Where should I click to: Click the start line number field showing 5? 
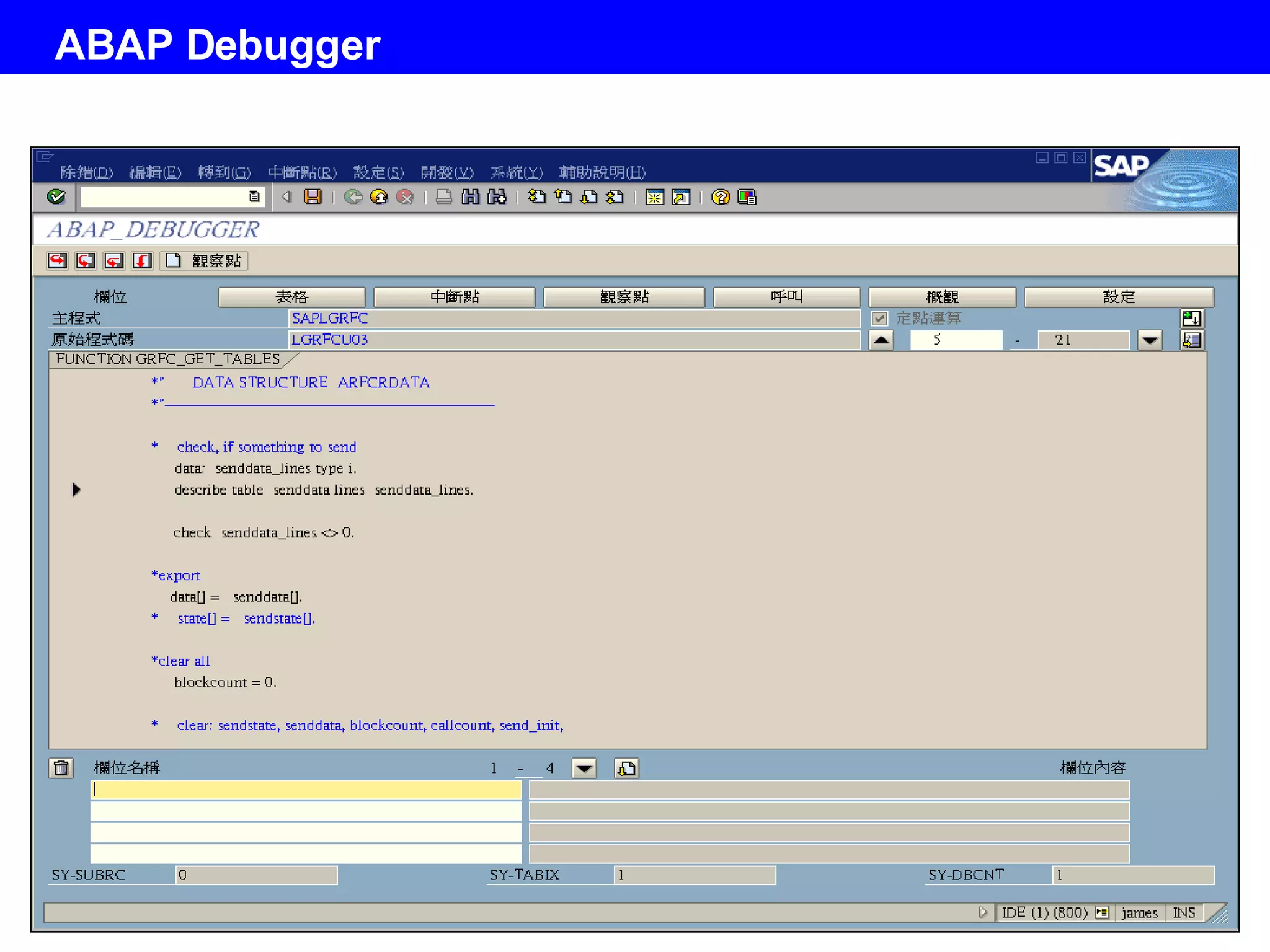click(x=956, y=340)
